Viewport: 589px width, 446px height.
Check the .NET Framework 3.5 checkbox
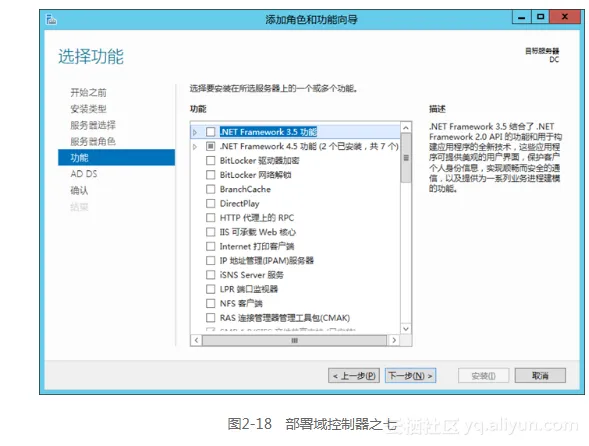coord(211,132)
